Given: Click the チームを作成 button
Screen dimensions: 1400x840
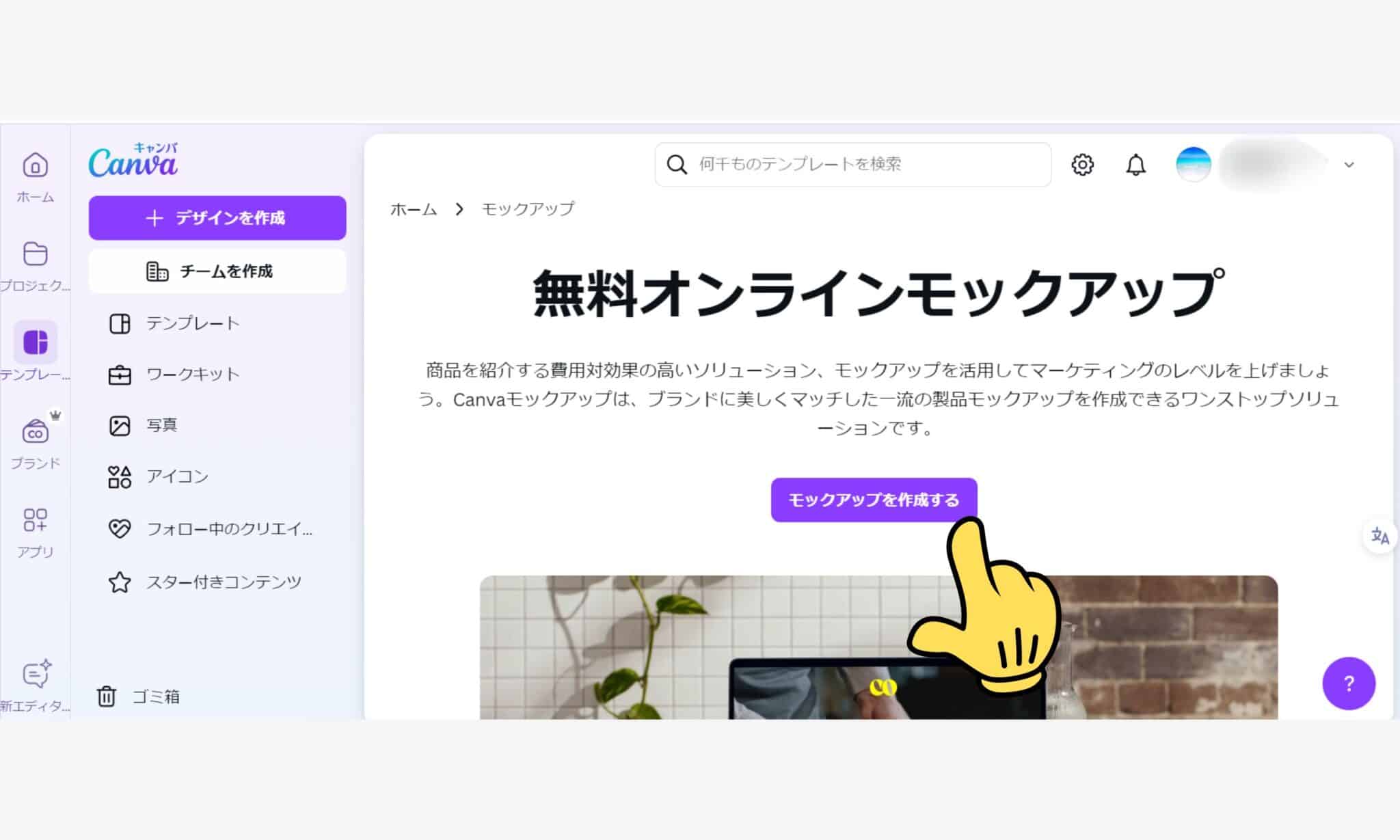Looking at the screenshot, I should click(x=217, y=271).
